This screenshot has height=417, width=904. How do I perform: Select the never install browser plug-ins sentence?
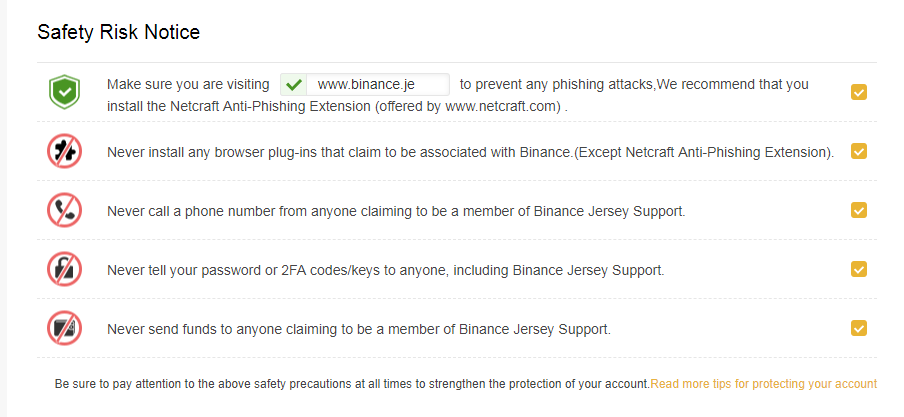[x=470, y=152]
